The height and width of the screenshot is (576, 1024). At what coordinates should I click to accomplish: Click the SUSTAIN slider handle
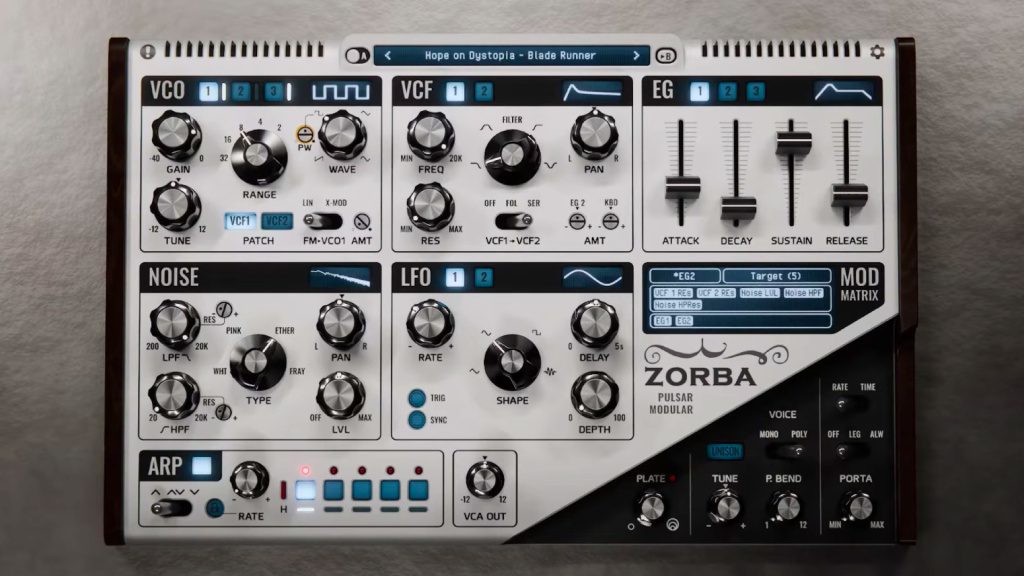793,142
